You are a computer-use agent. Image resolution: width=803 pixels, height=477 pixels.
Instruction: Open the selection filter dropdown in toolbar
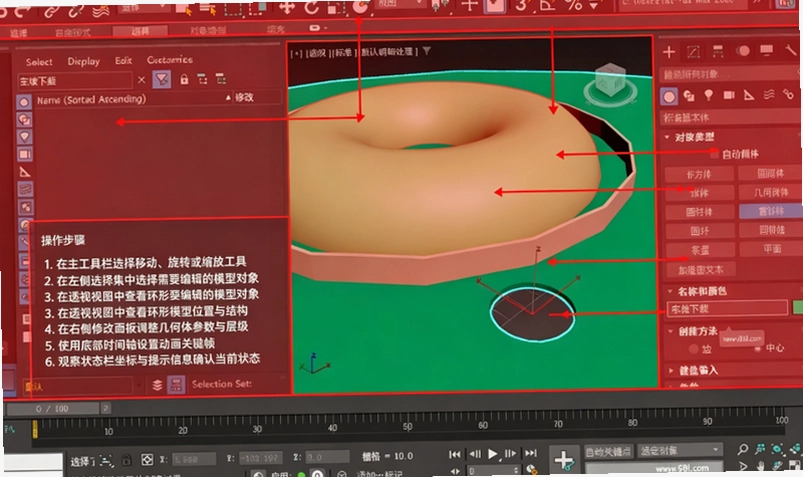tap(144, 9)
